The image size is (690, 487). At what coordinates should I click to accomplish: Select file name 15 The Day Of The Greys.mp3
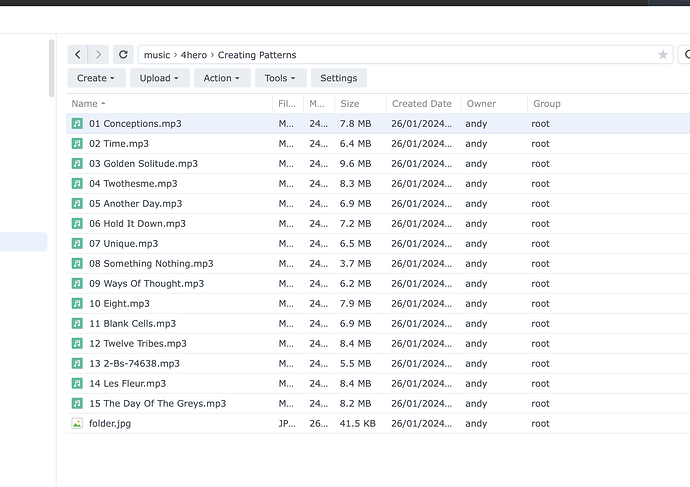point(158,404)
